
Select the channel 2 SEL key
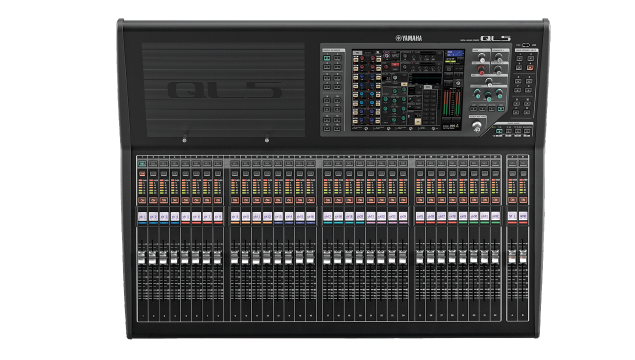153,164
